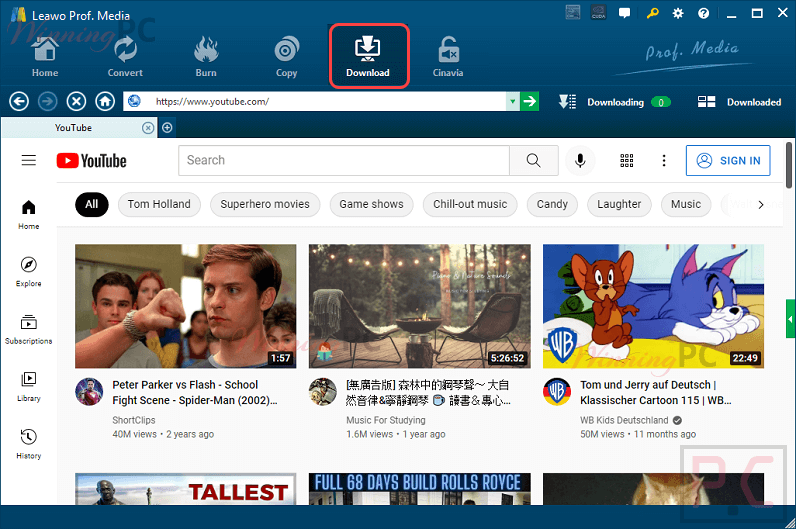This screenshot has height=529, width=796.
Task: Open Leawo settings gear icon
Action: click(x=678, y=14)
